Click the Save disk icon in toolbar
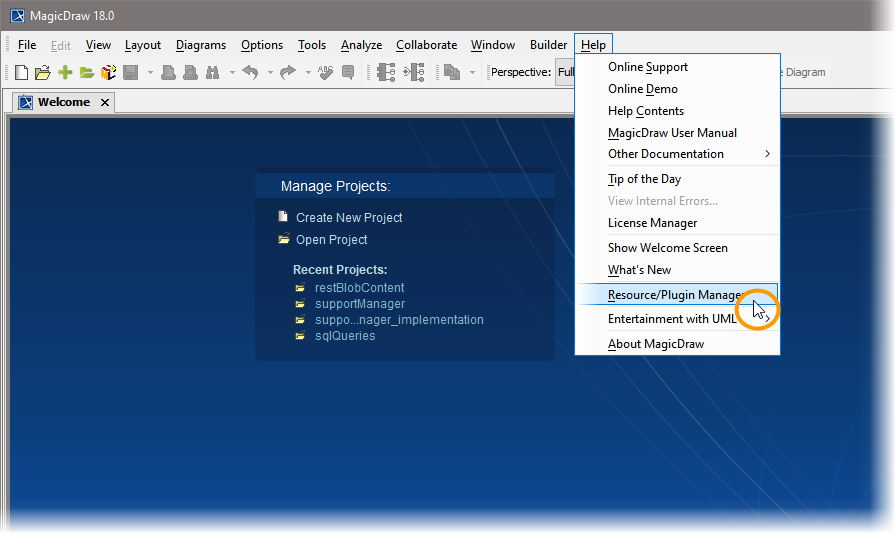This screenshot has height=534, width=896. point(130,72)
